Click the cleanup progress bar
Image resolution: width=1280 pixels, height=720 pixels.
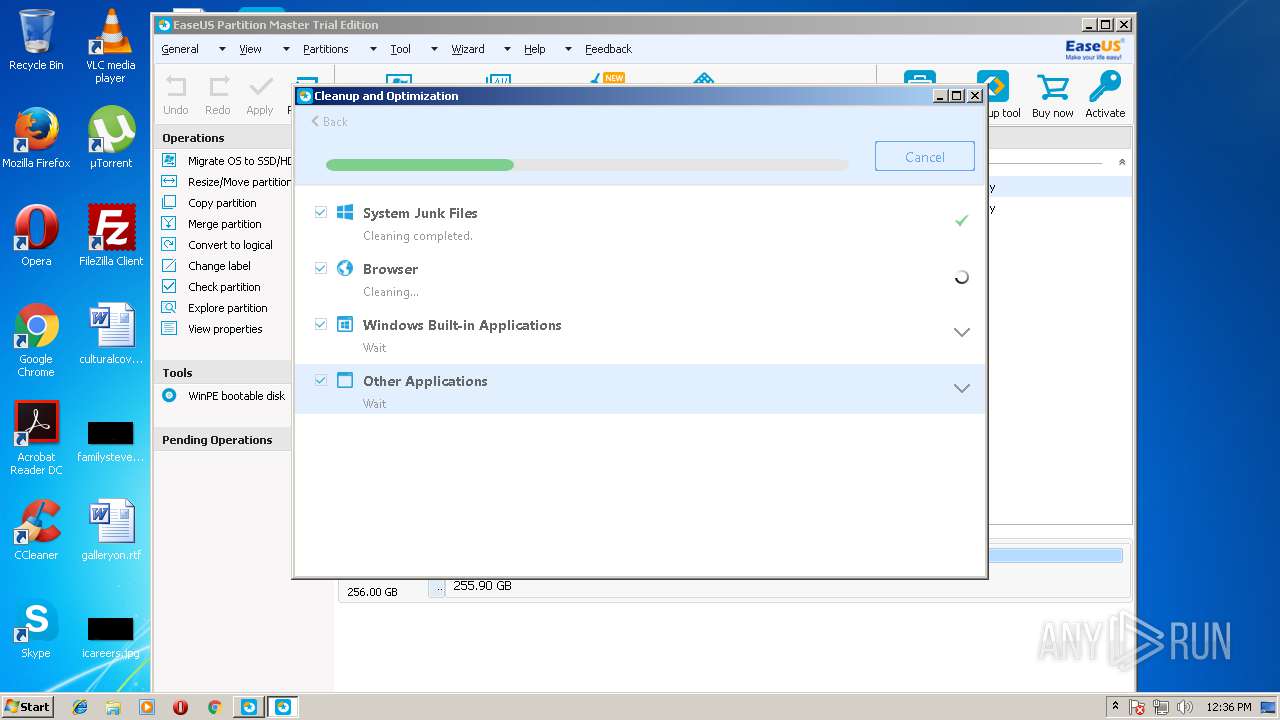pos(587,165)
